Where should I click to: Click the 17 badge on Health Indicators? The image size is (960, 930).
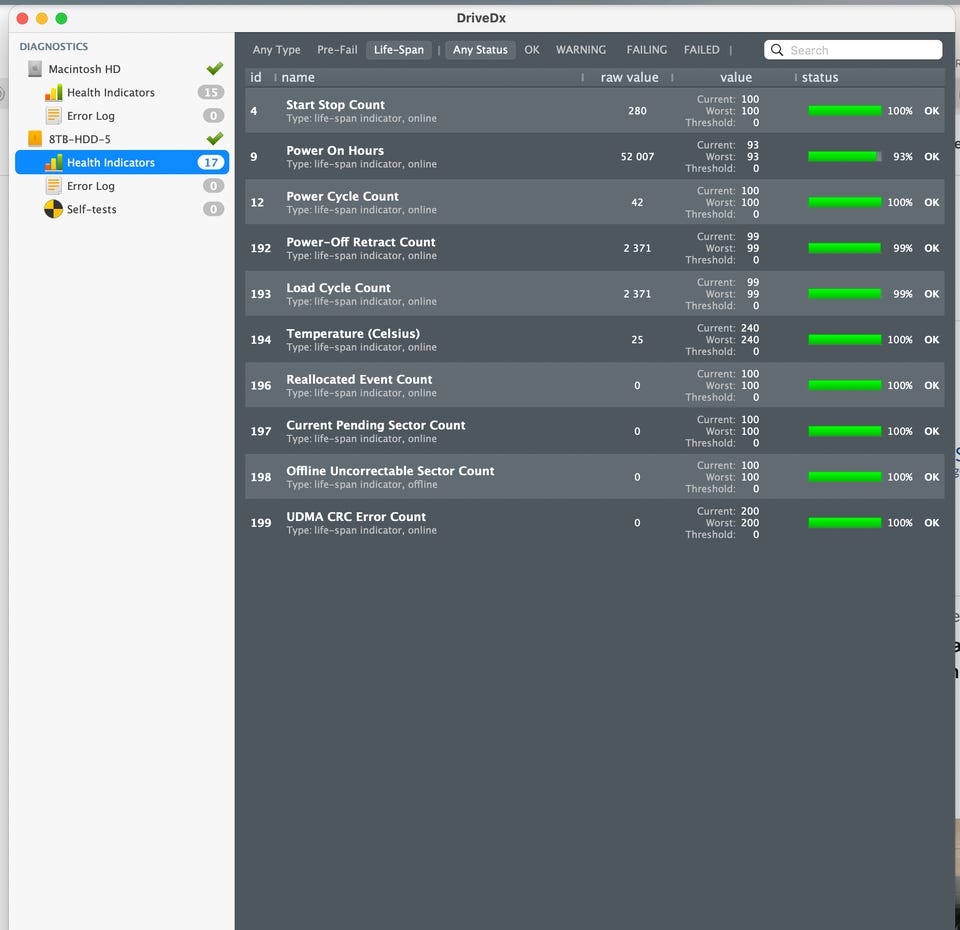tap(211, 162)
